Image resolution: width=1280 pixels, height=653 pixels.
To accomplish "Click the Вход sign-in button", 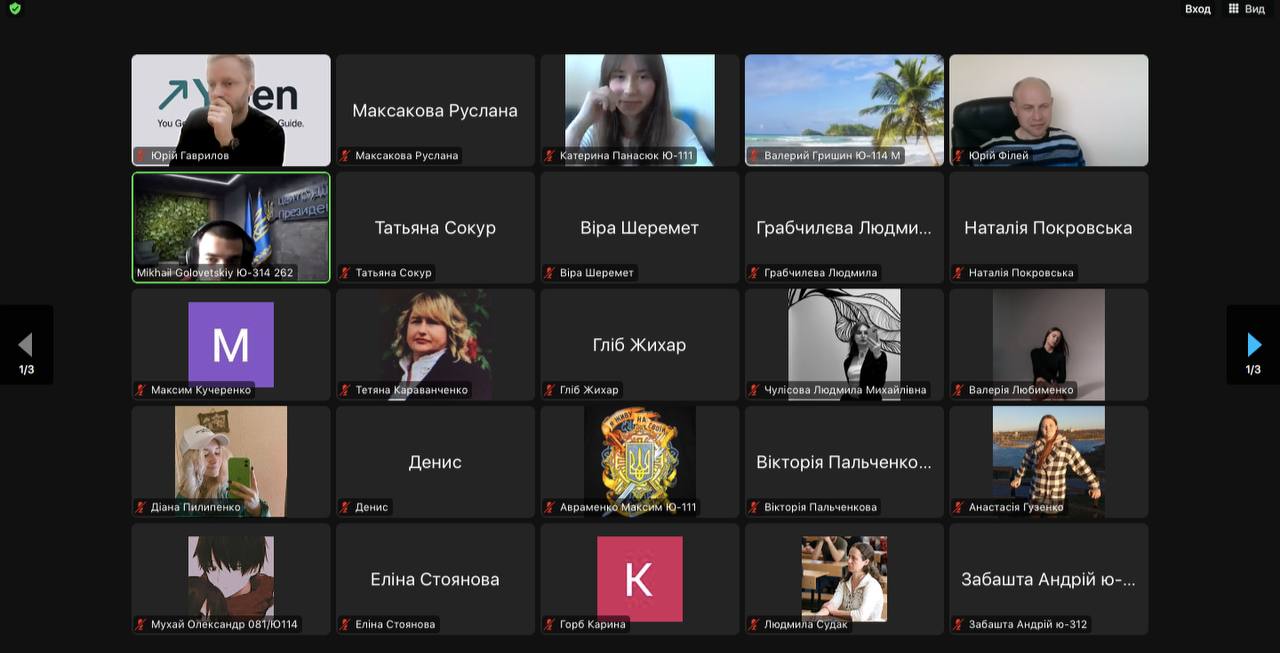I will click(1197, 9).
